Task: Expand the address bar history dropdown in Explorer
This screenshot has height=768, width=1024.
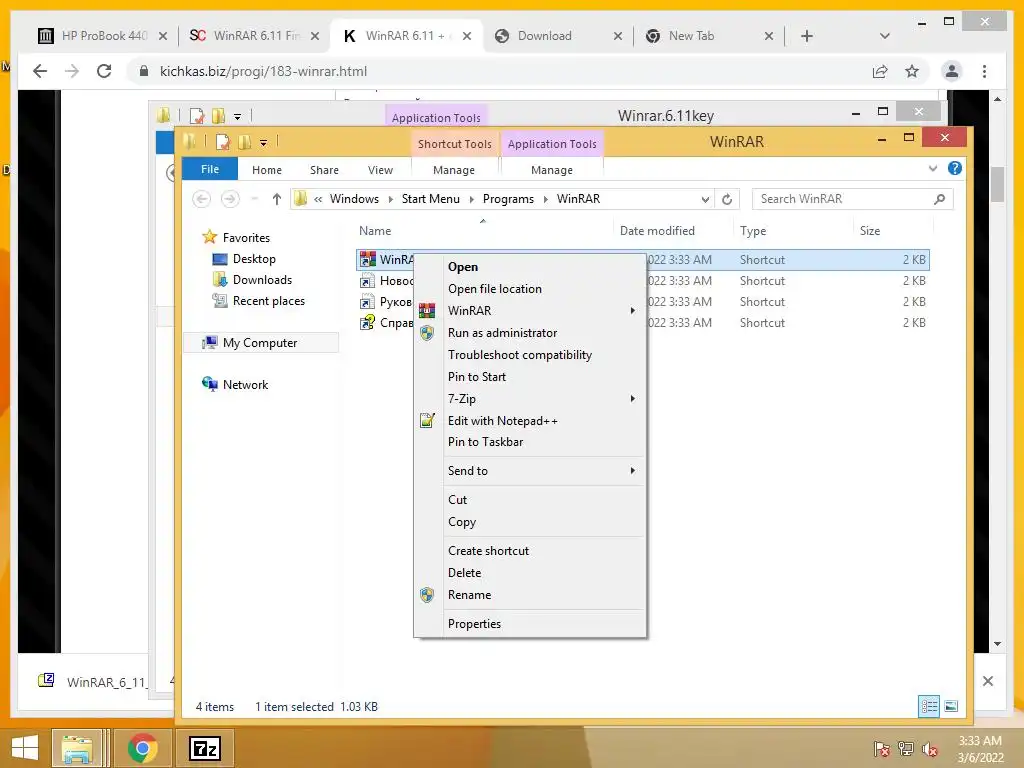Action: point(705,199)
